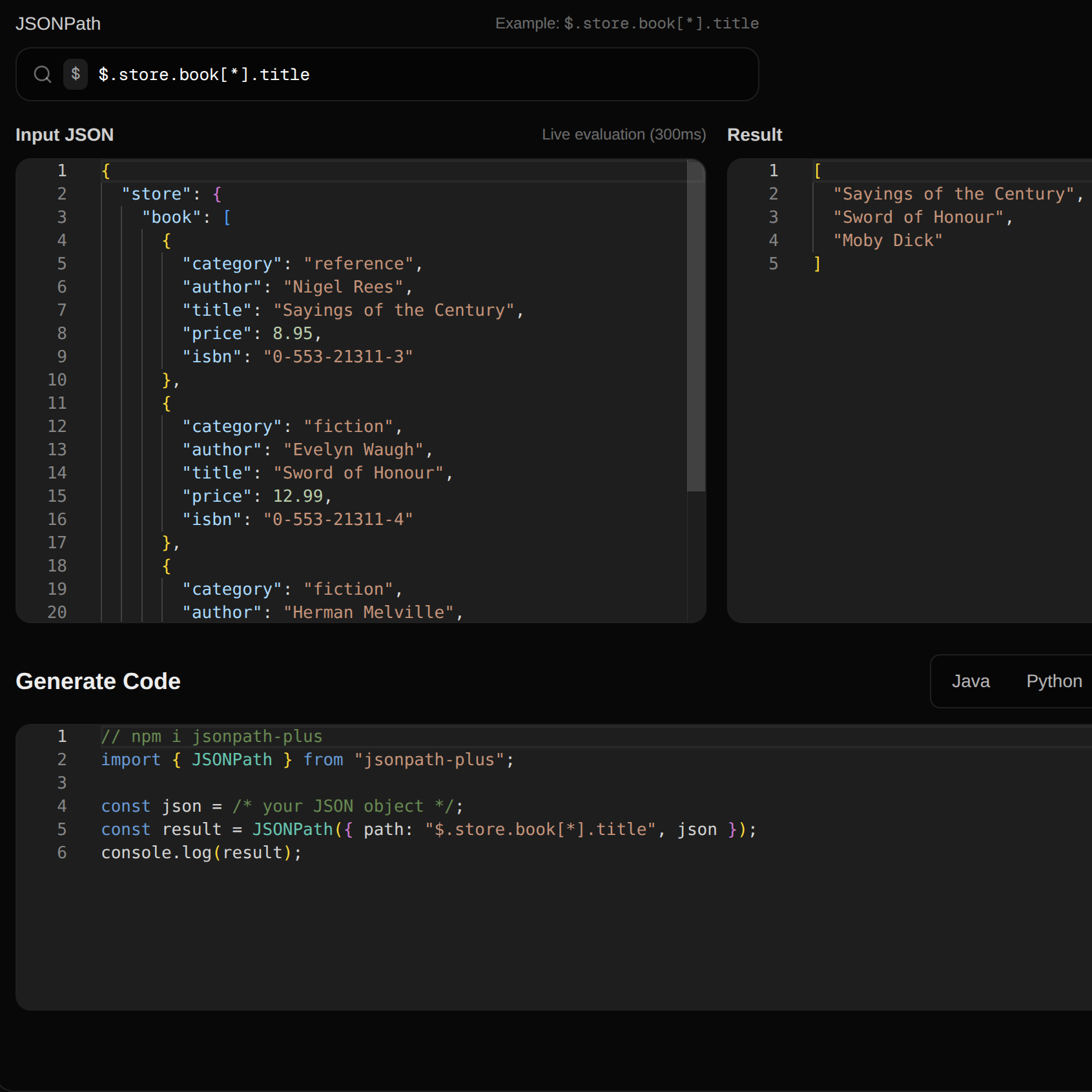This screenshot has width=1092, height=1092.
Task: Select the Java code tab
Action: (x=971, y=681)
